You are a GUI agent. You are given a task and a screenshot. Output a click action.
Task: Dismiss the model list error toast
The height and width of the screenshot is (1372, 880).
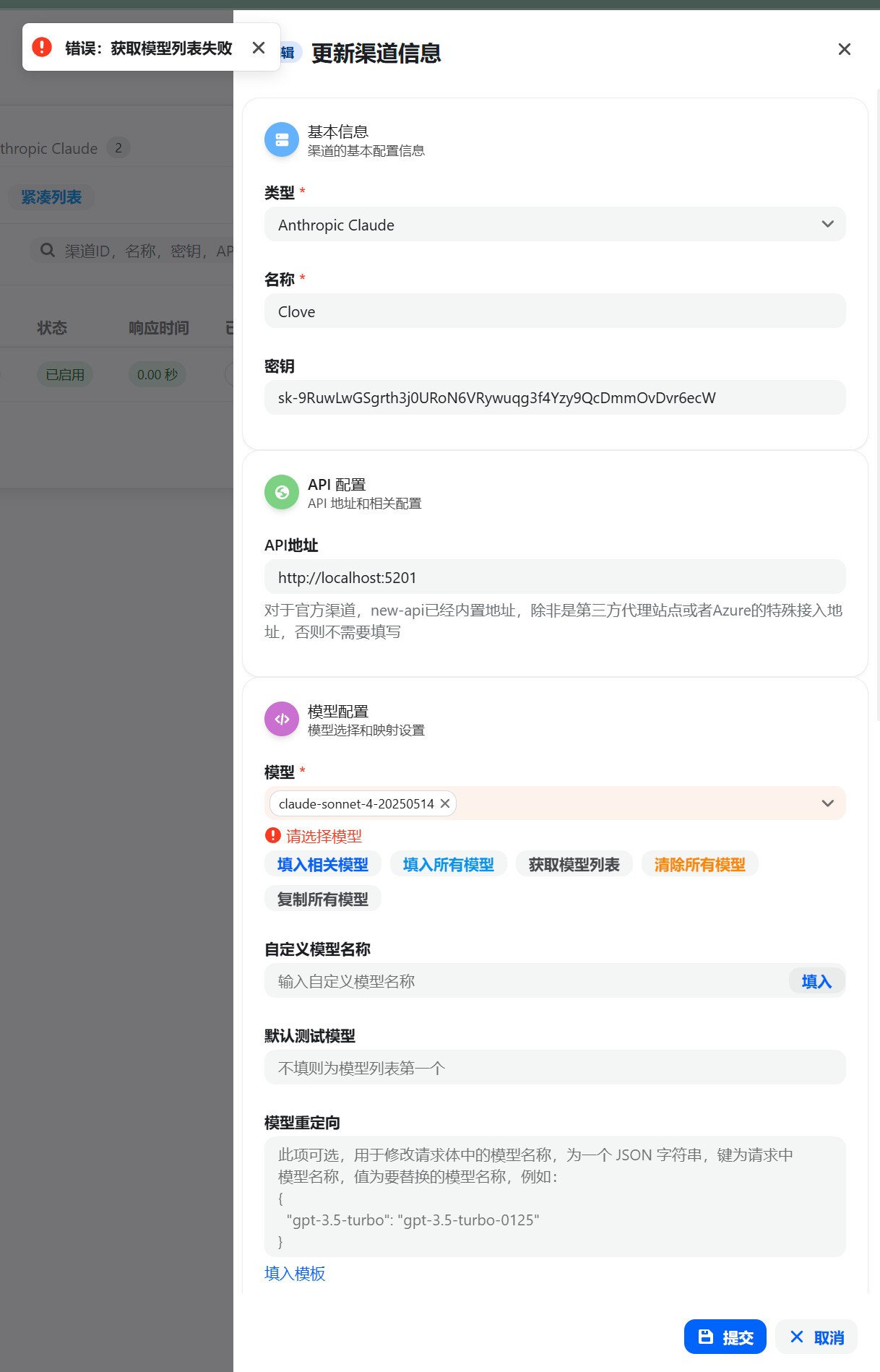click(259, 48)
